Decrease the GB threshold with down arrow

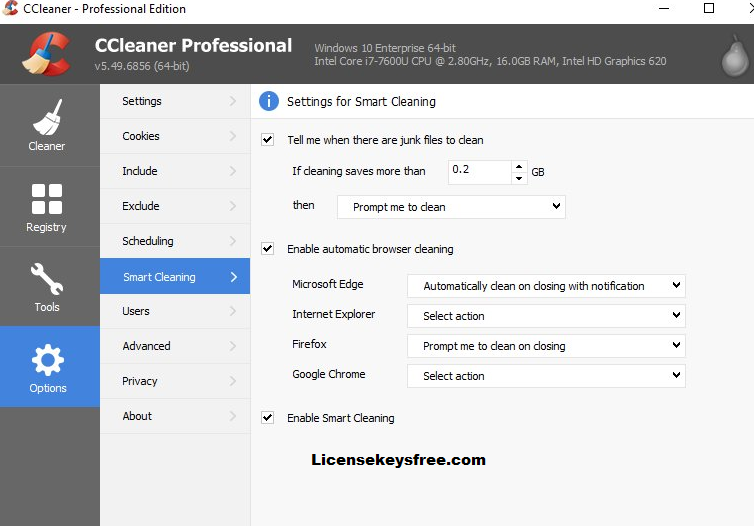tap(519, 178)
